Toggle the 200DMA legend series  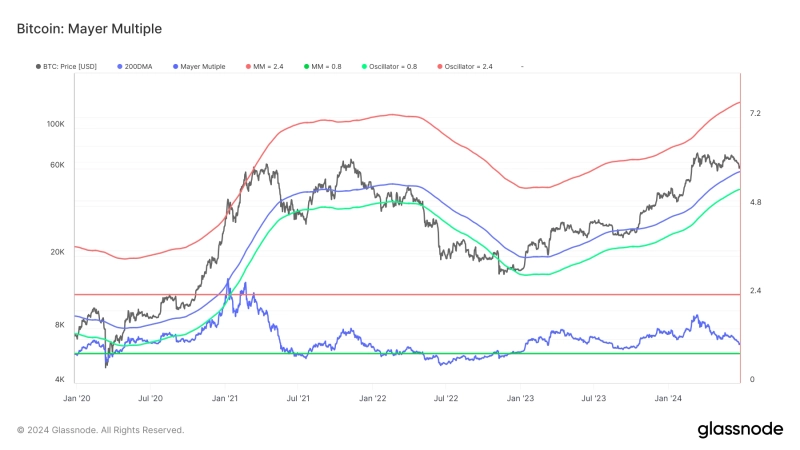136,66
